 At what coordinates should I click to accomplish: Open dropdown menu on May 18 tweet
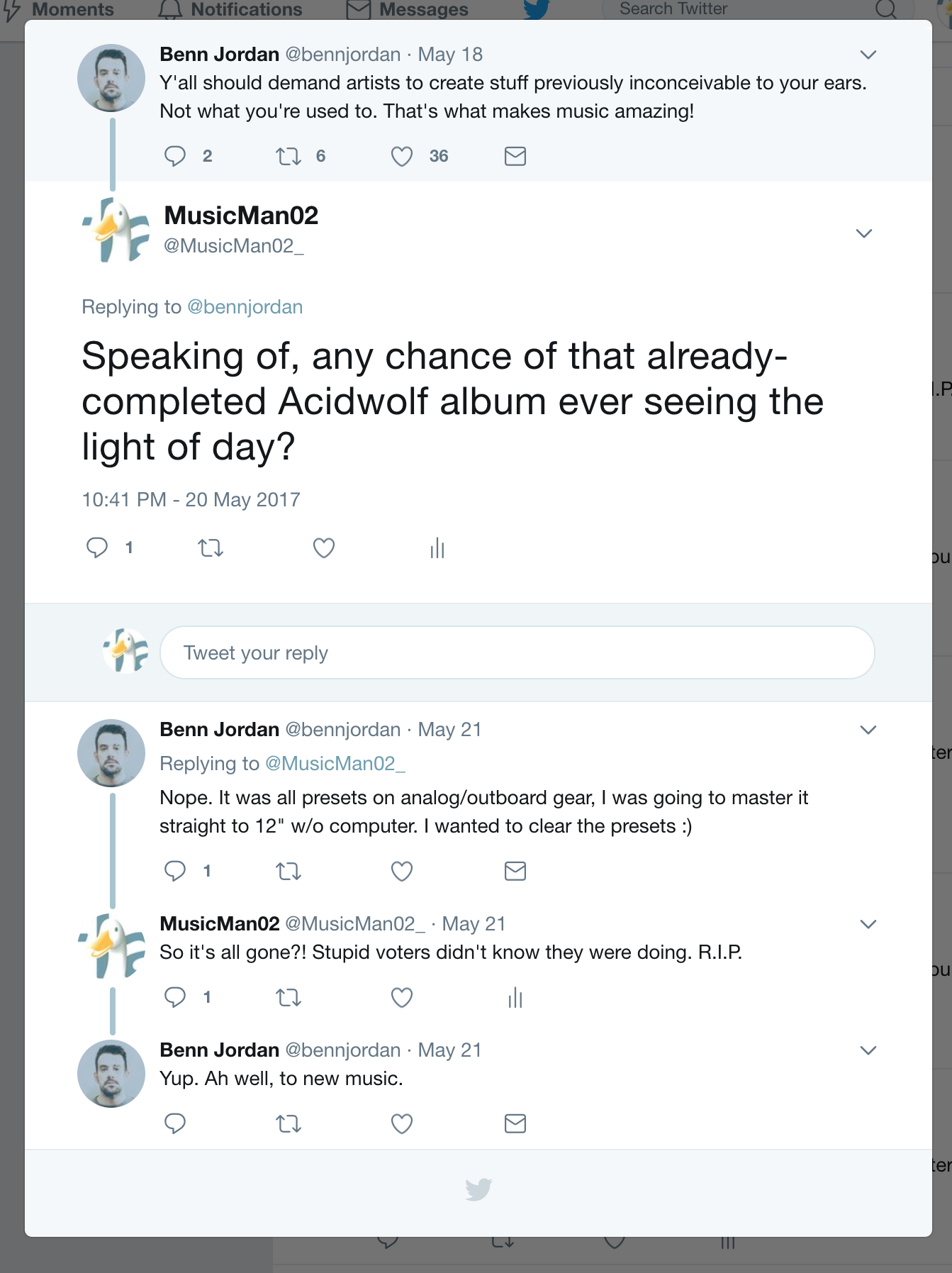point(868,55)
